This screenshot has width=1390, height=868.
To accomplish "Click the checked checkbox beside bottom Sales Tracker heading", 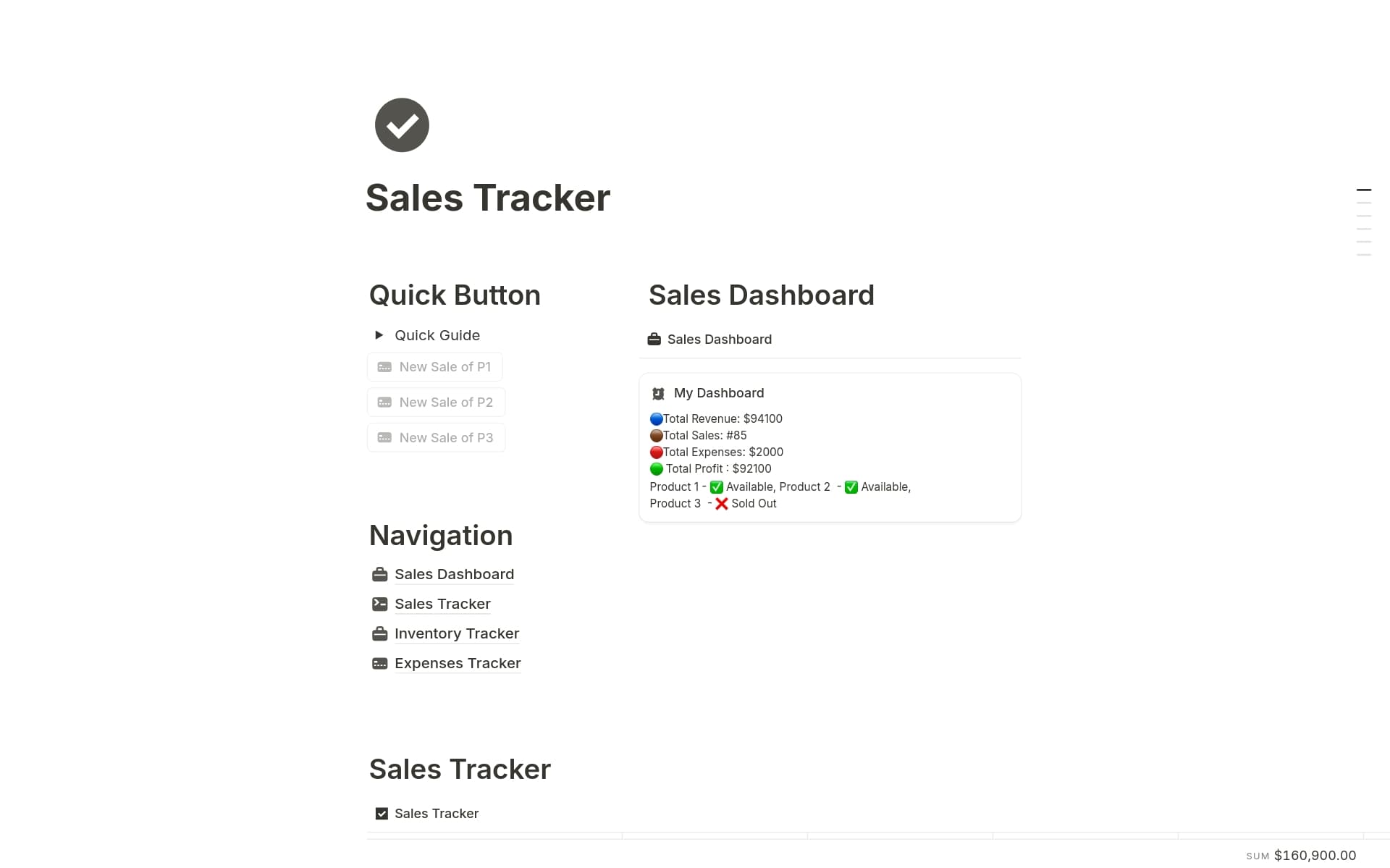I will tap(381, 813).
